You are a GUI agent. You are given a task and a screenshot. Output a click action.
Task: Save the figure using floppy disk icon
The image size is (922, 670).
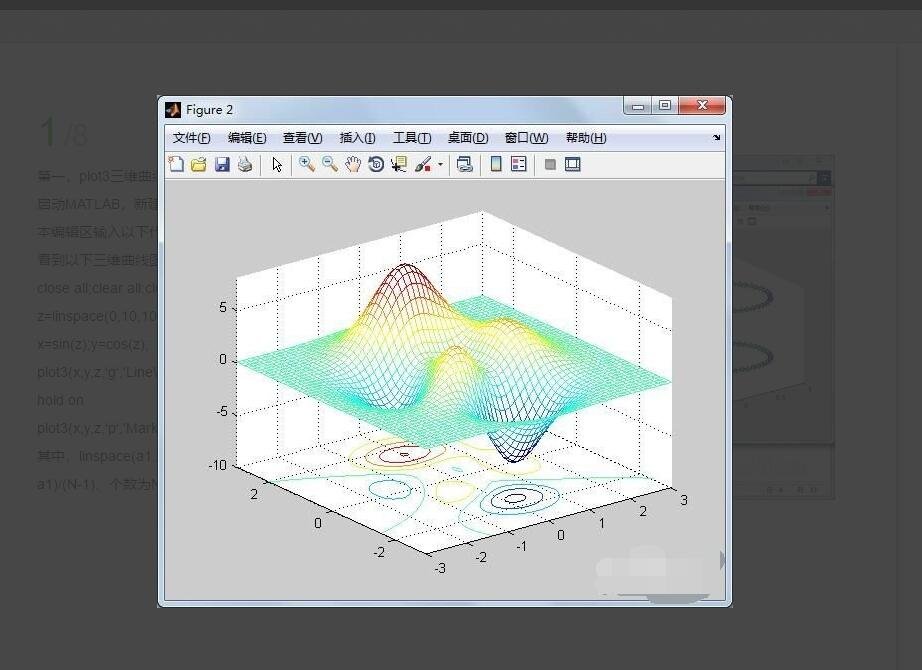tap(222, 165)
